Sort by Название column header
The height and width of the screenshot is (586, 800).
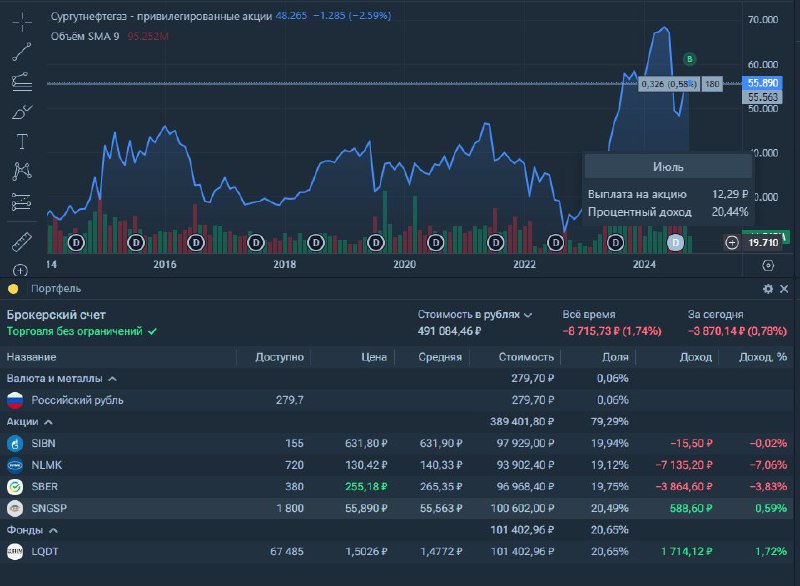32,357
